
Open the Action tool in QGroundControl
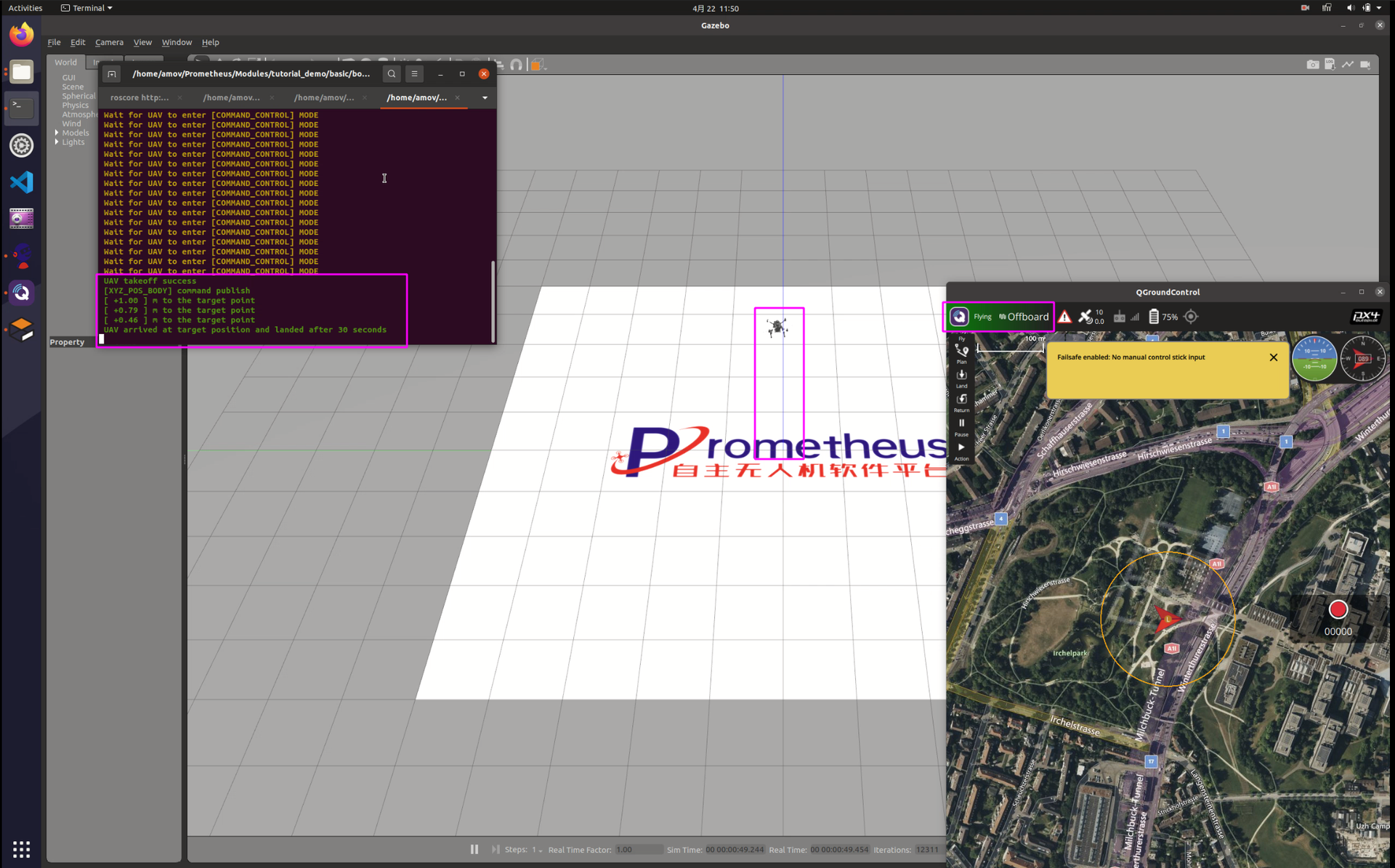click(961, 451)
